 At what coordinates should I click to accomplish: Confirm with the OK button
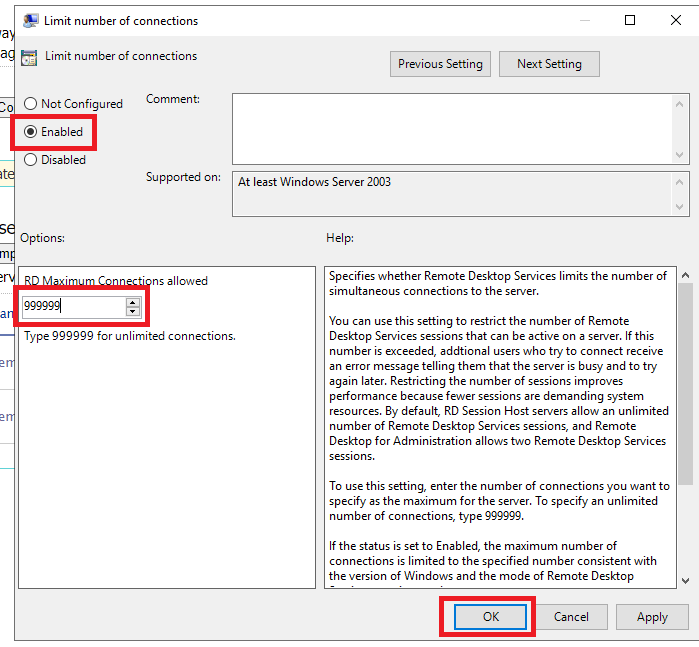tap(490, 617)
